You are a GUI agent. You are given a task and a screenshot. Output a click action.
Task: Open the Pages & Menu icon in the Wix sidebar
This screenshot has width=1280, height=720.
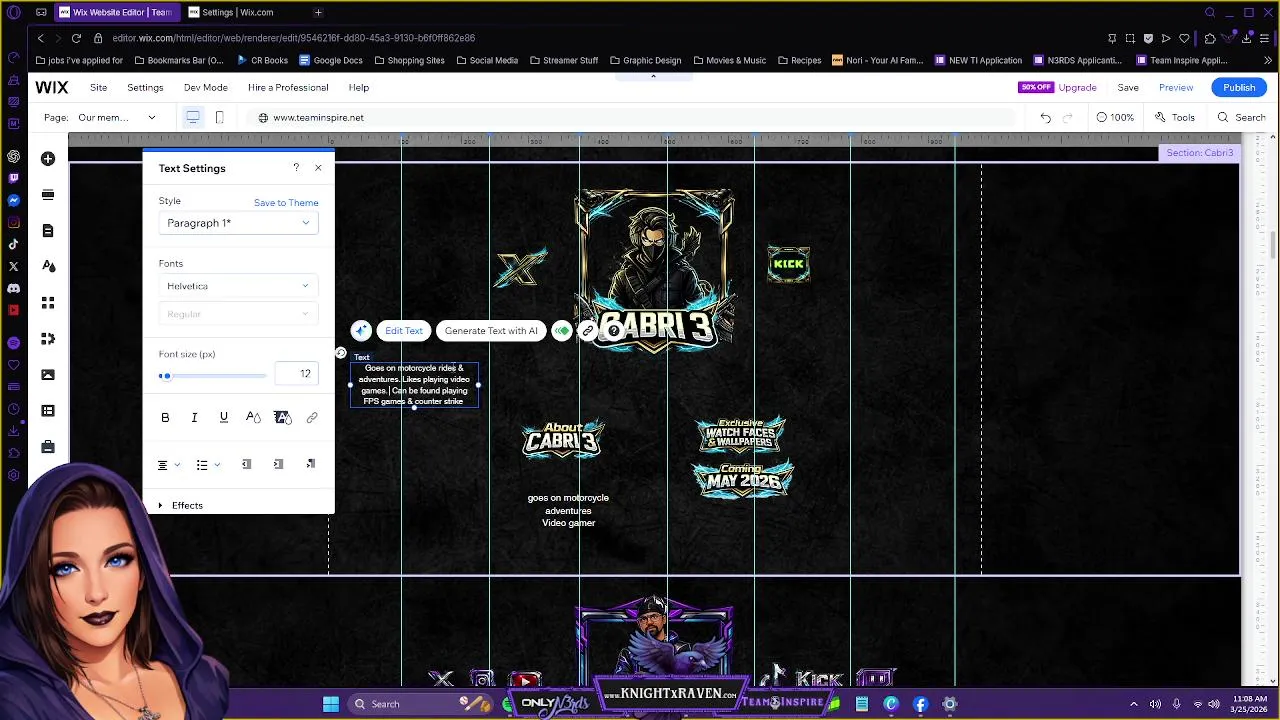pos(48,231)
